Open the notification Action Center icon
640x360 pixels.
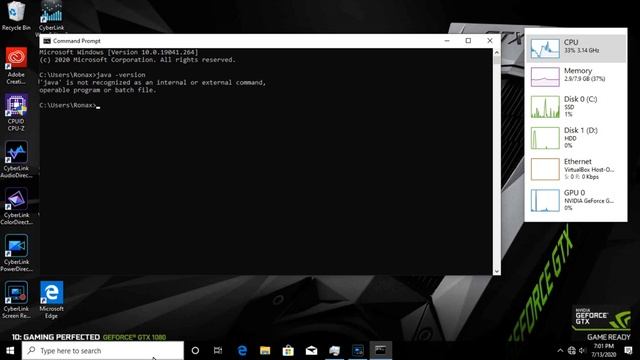pos(629,351)
